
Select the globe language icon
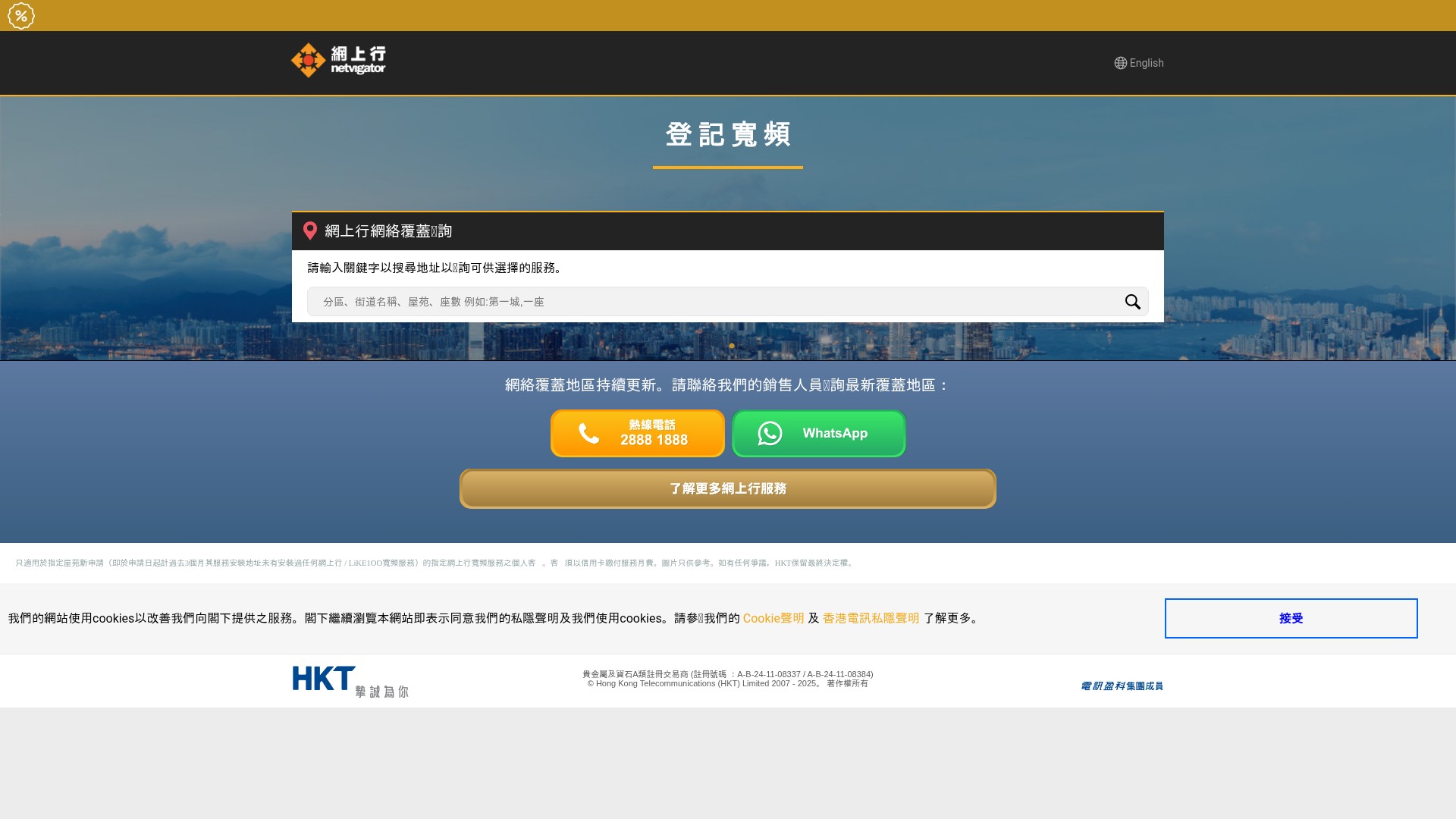coord(1120,63)
